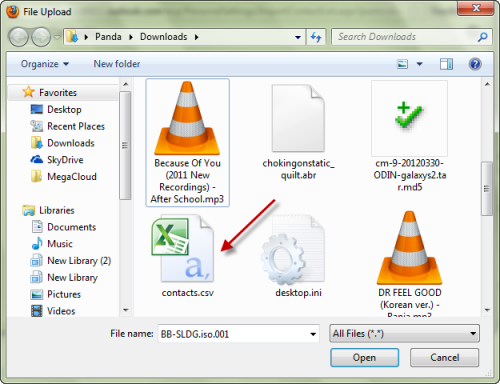Click the SkyDrive cloud icon
Screen dimensions: 500x384
37,159
